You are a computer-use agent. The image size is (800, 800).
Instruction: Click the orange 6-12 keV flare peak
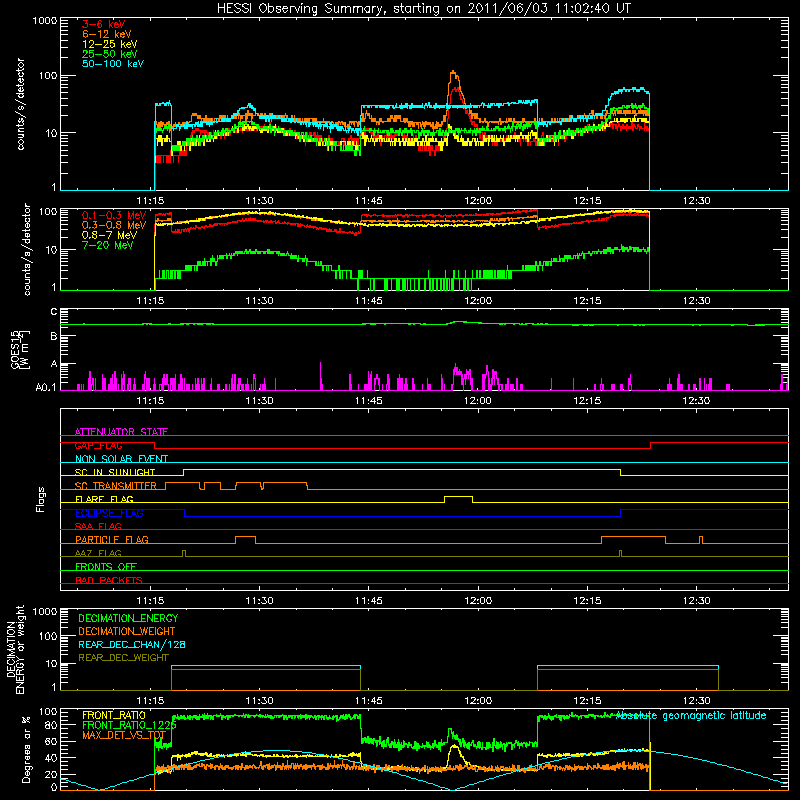click(x=454, y=76)
